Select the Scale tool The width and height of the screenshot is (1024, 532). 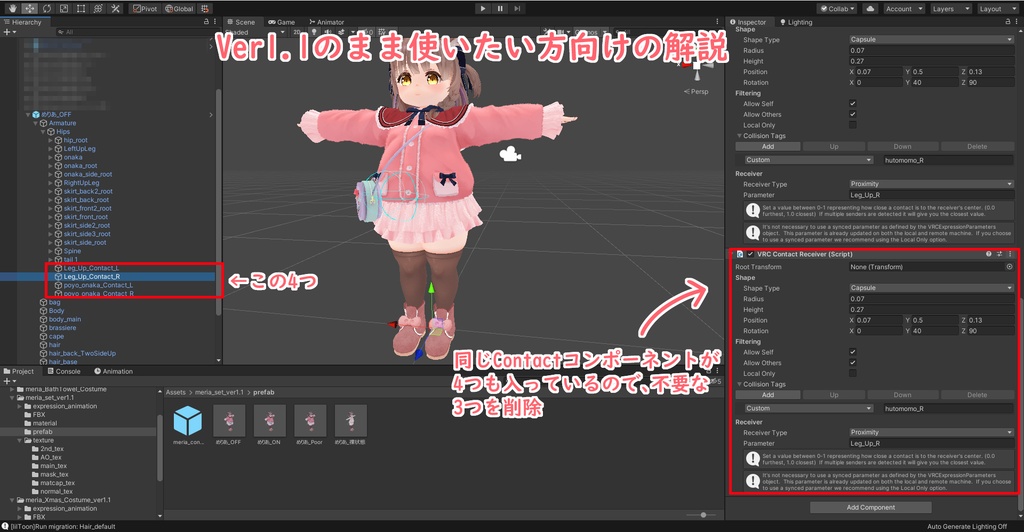point(63,8)
